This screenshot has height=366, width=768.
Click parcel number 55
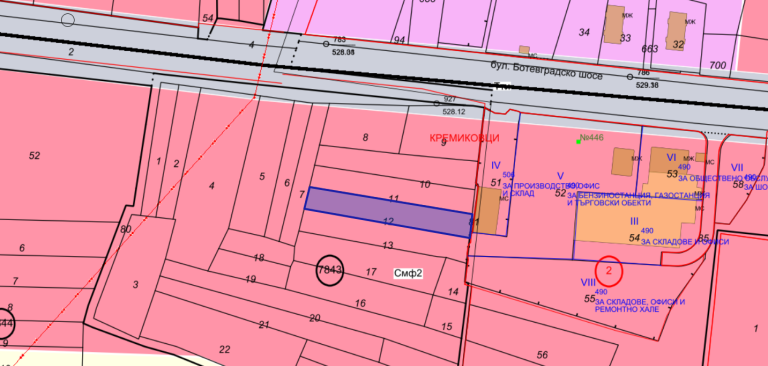(x=589, y=298)
